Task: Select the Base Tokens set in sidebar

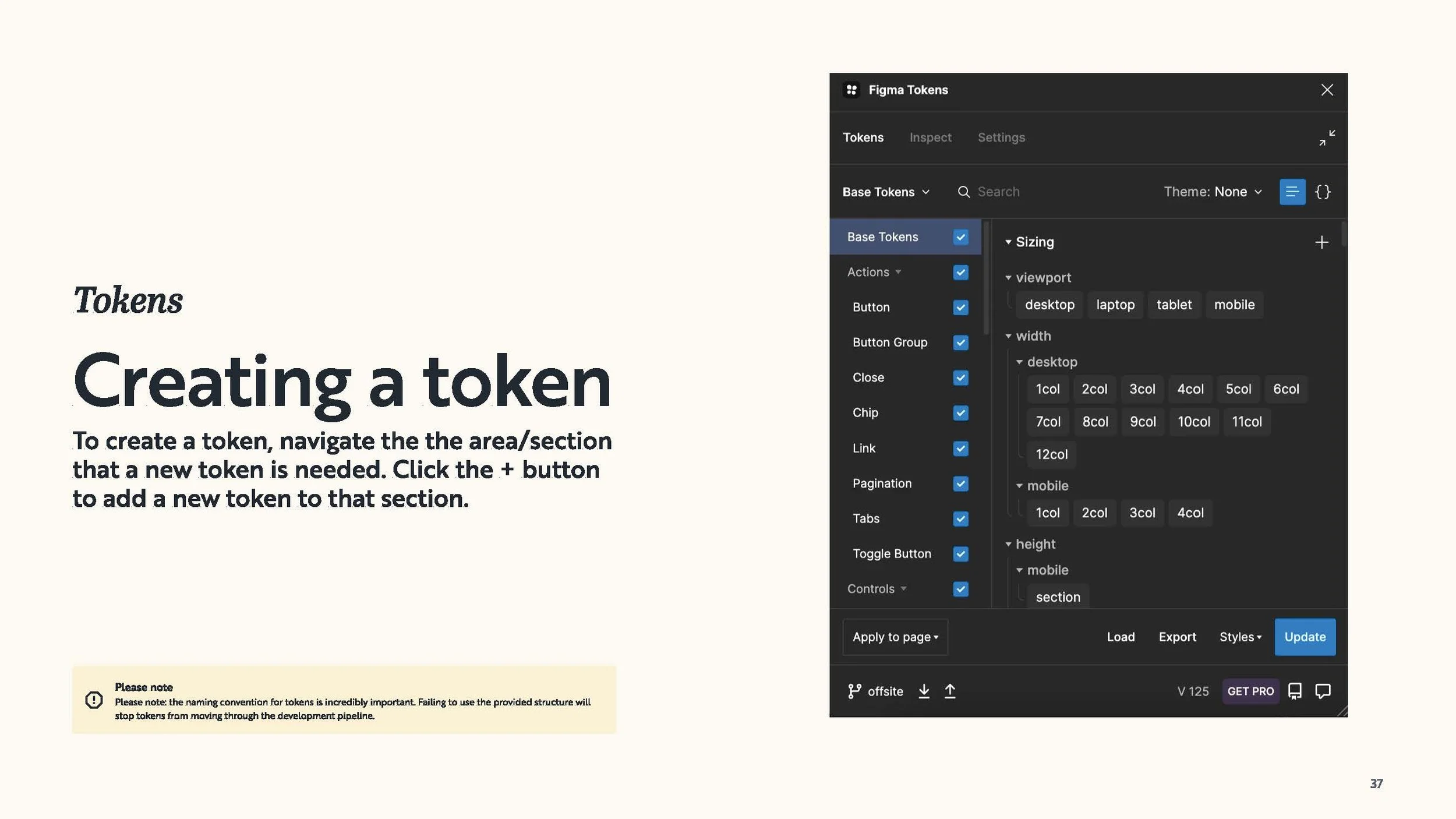Action: (x=905, y=237)
